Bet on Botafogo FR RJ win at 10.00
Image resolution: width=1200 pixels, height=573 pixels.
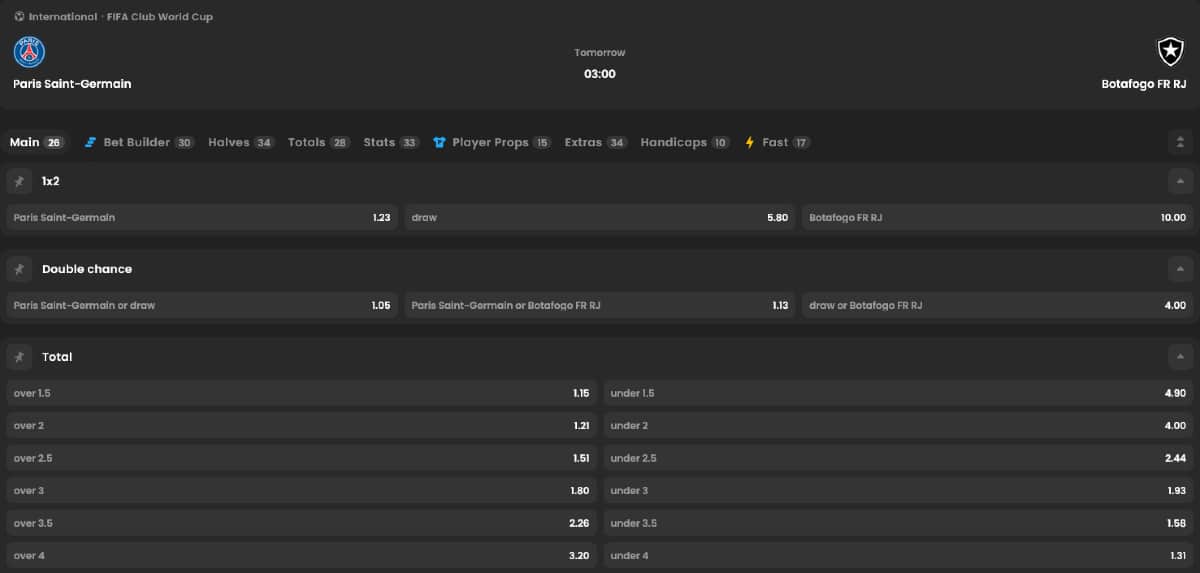[x=997, y=217]
